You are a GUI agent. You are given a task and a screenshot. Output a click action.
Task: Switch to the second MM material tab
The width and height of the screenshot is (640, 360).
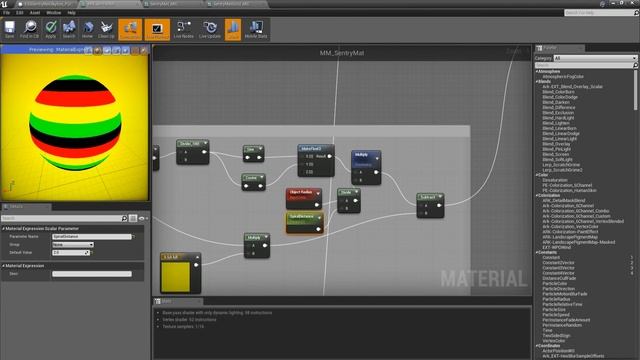(110, 4)
